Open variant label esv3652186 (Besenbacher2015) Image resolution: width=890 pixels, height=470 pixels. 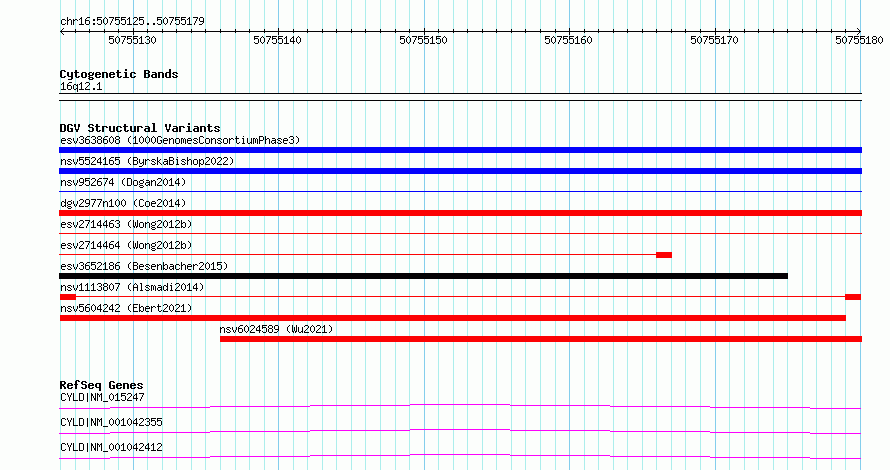[x=144, y=266]
